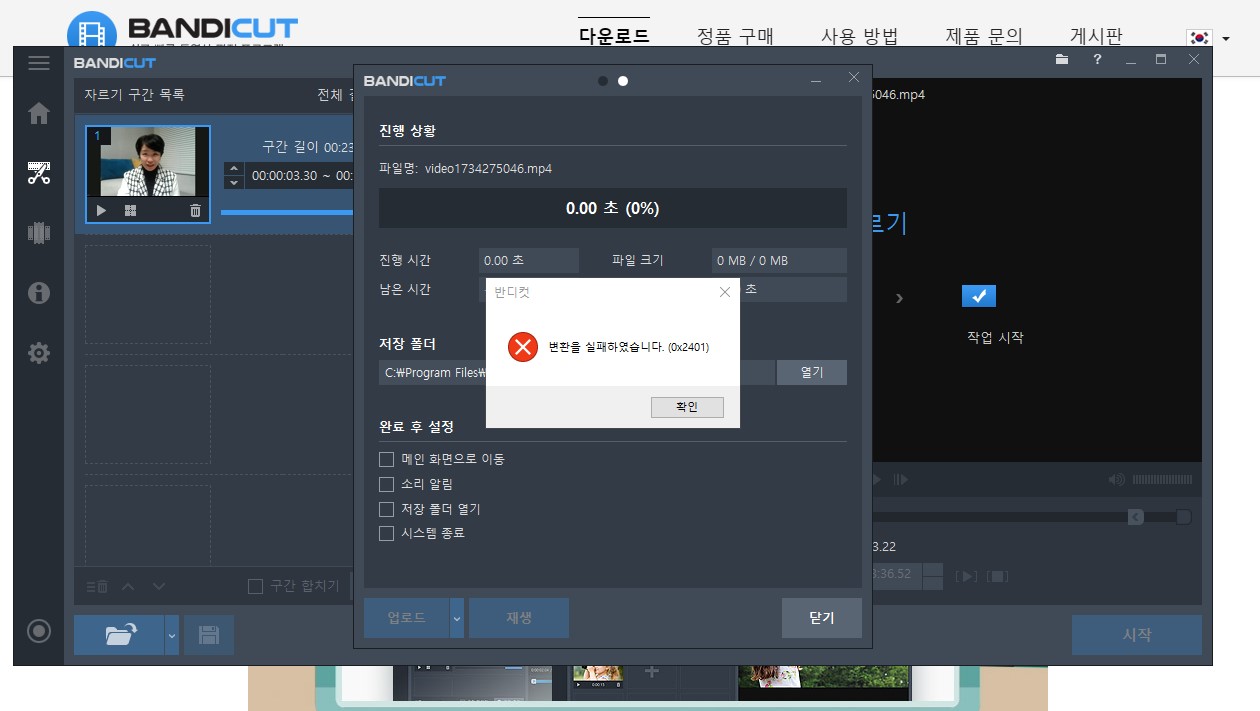
Task: Click the 작업 시작 checkmark step icon
Action: [979, 296]
